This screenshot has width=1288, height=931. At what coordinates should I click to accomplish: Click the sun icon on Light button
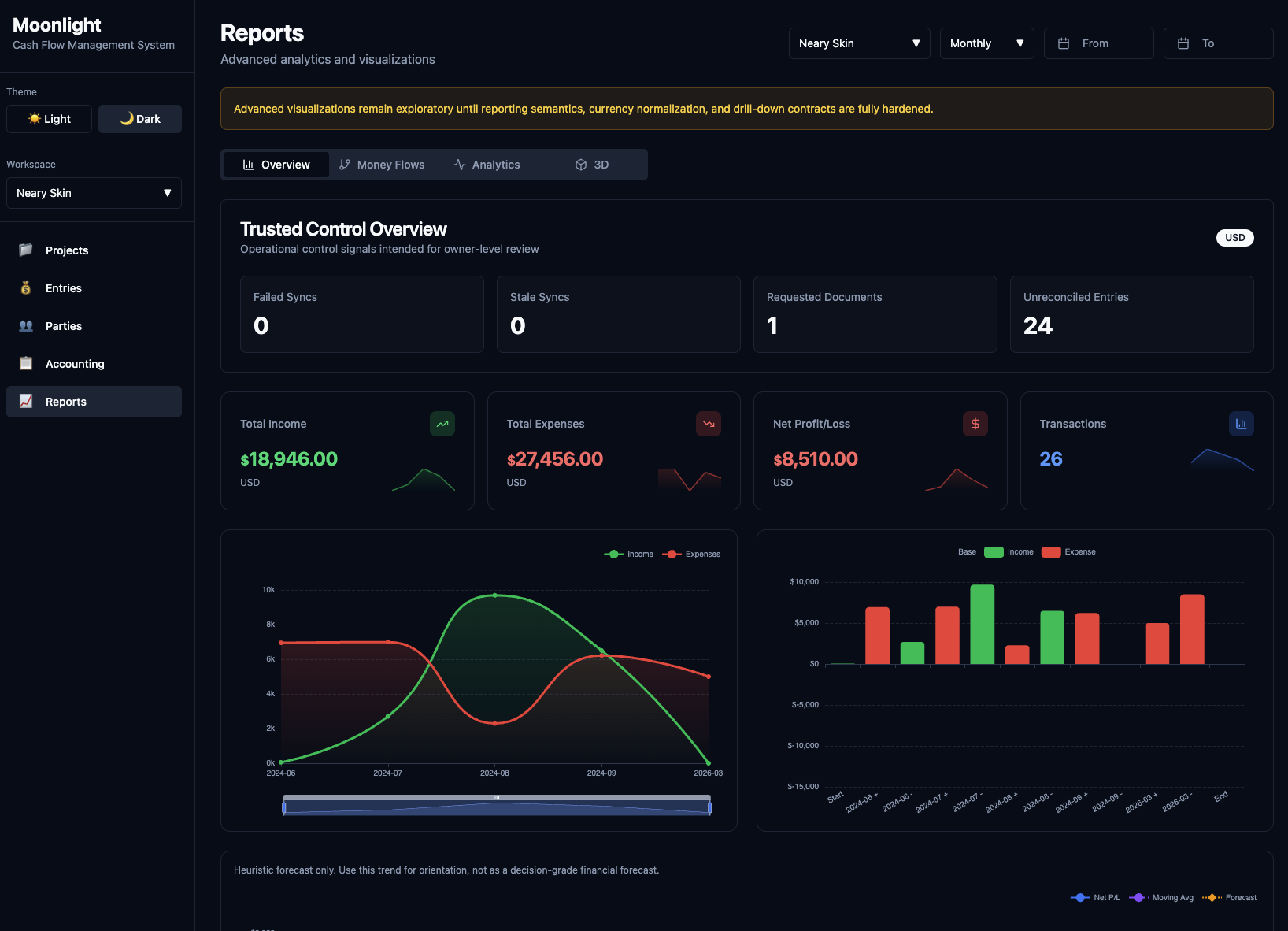[35, 118]
